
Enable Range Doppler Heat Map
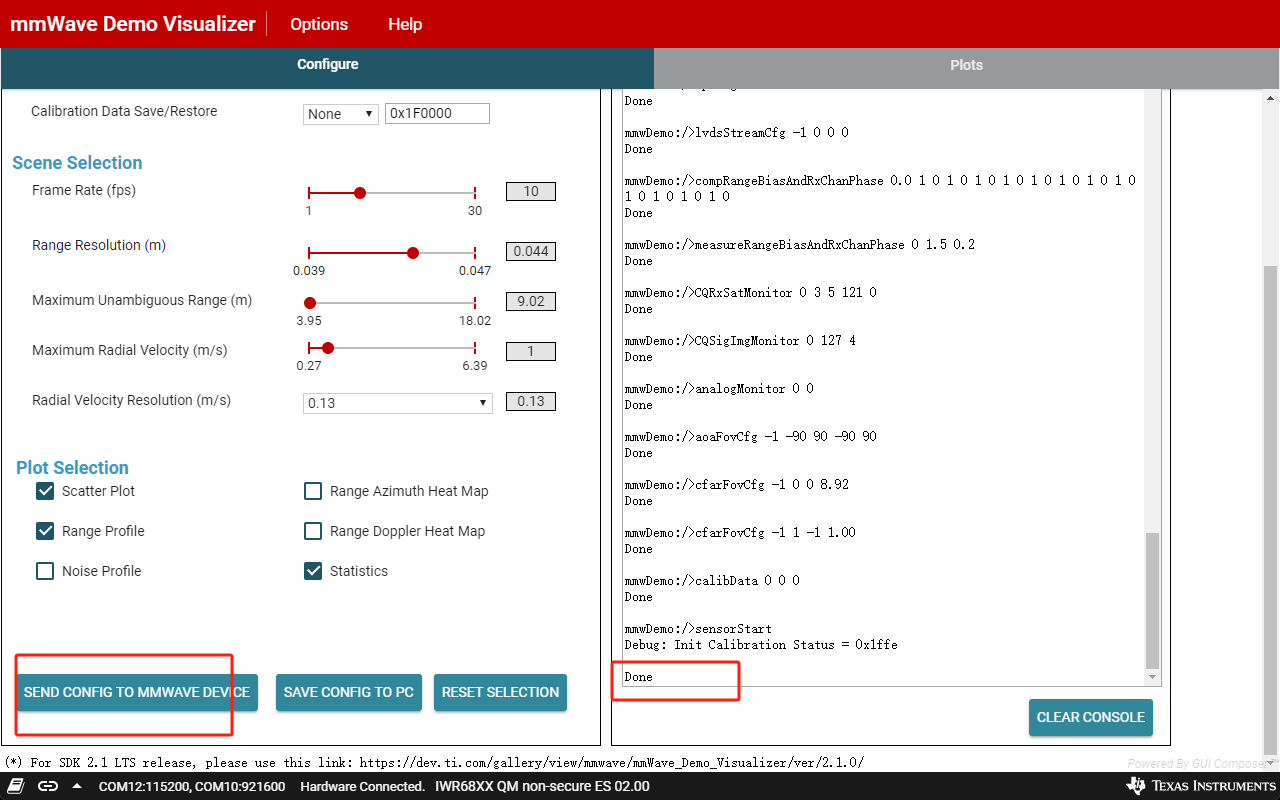(x=313, y=531)
